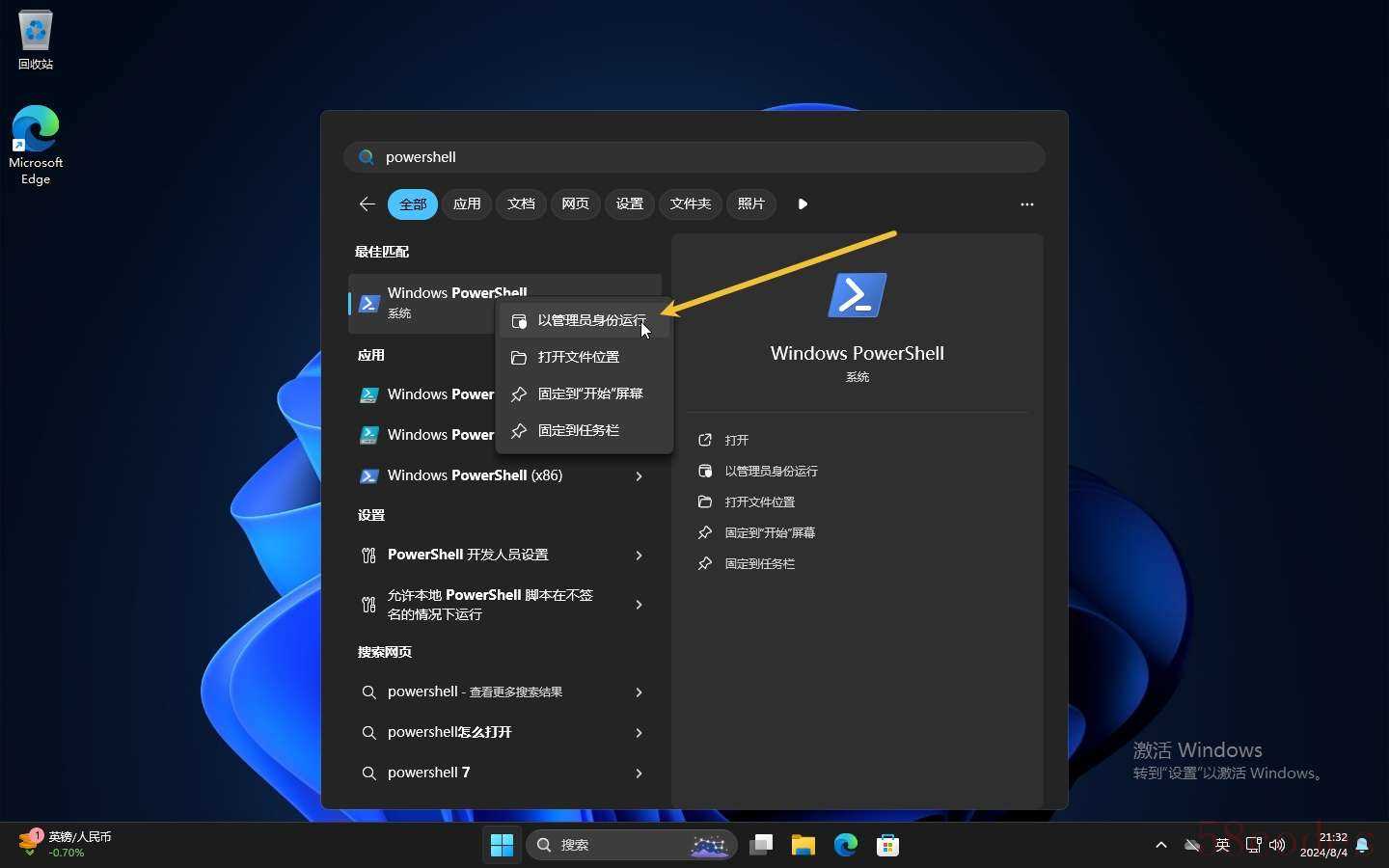Expand Windows PowerShell (x86) chevron
This screenshot has width=1389, height=868.
639,475
